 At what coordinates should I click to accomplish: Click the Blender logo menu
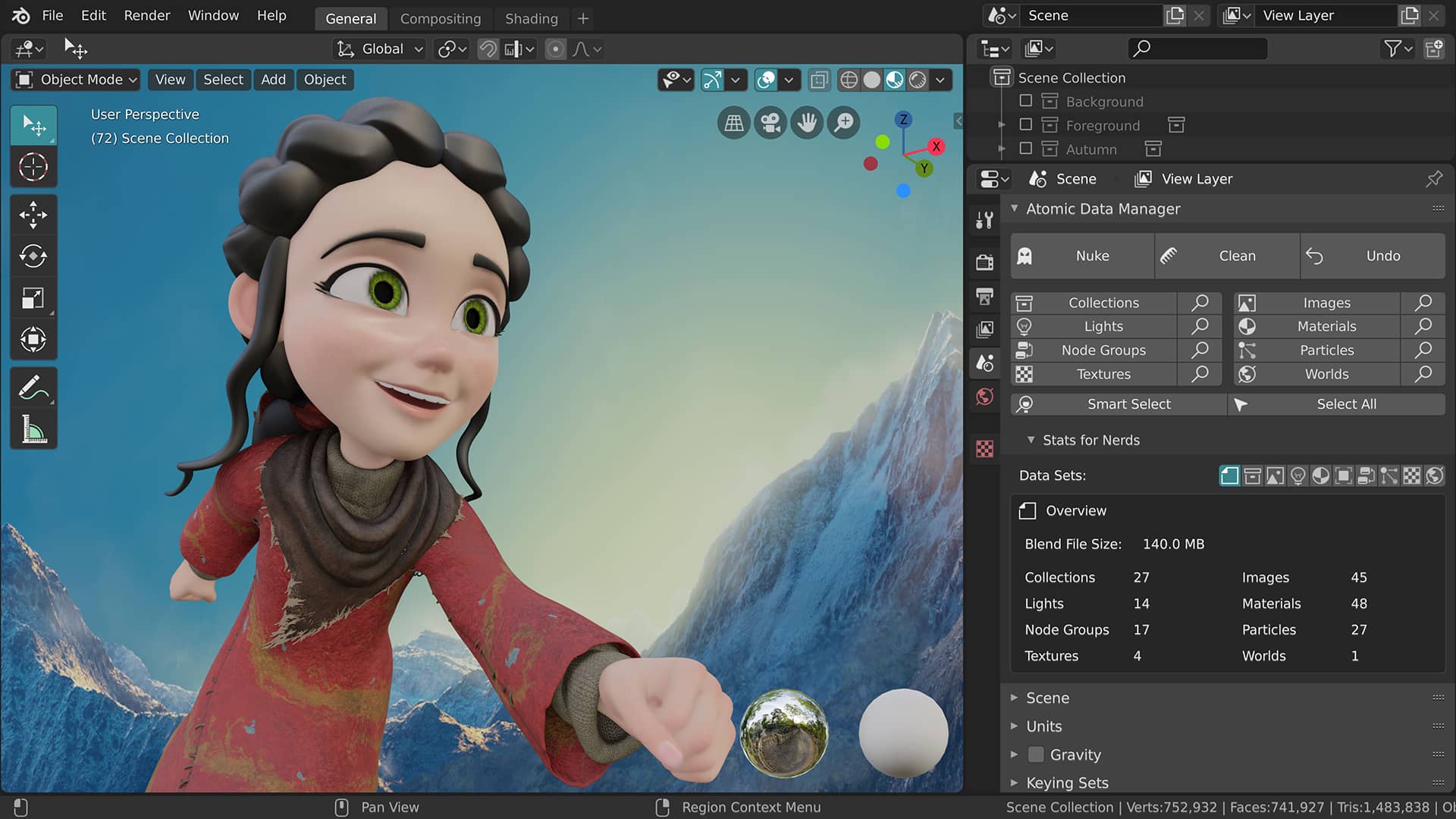[x=20, y=15]
